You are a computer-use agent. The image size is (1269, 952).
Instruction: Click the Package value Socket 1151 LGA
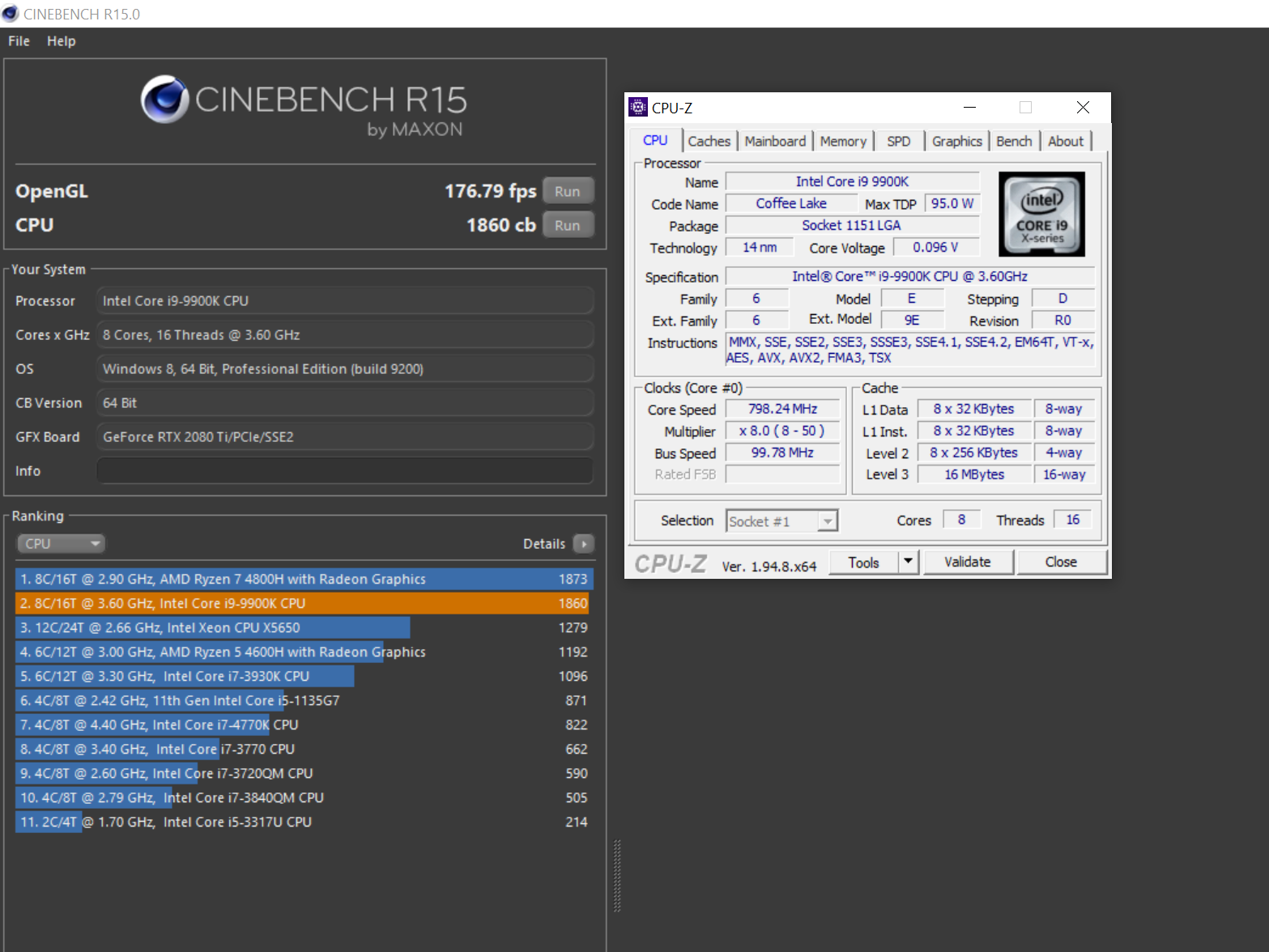852,225
